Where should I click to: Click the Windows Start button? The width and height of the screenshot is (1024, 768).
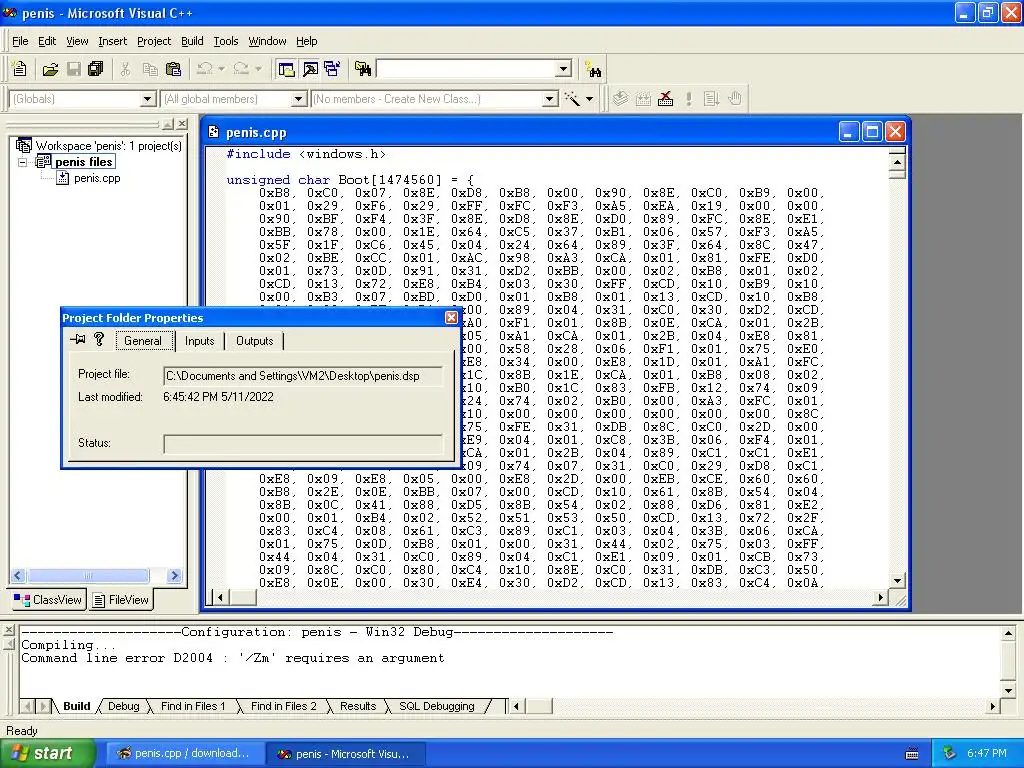[x=47, y=754]
